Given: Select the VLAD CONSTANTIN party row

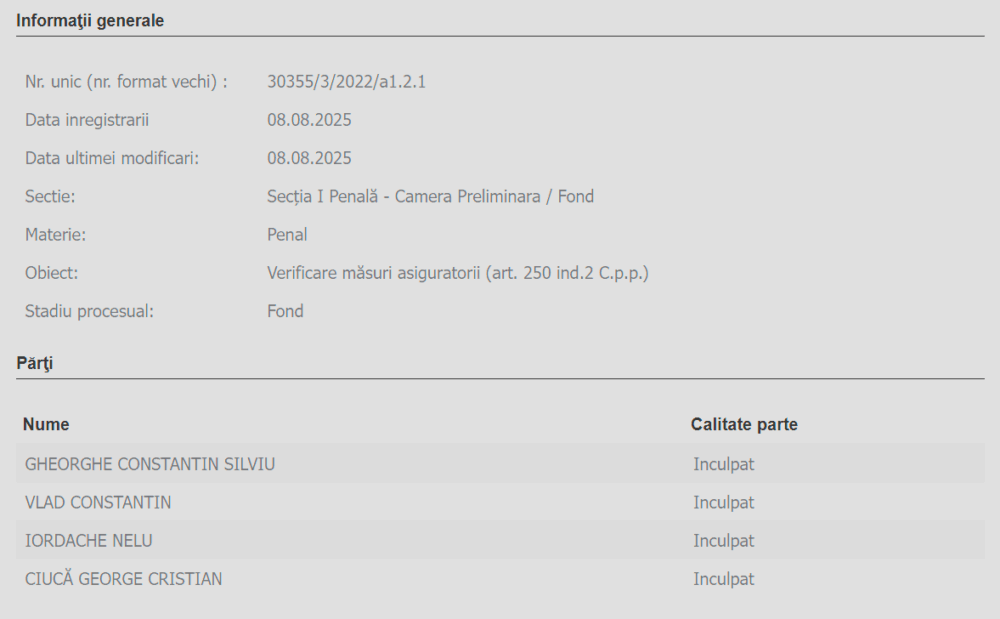Looking at the screenshot, I should coord(501,502).
